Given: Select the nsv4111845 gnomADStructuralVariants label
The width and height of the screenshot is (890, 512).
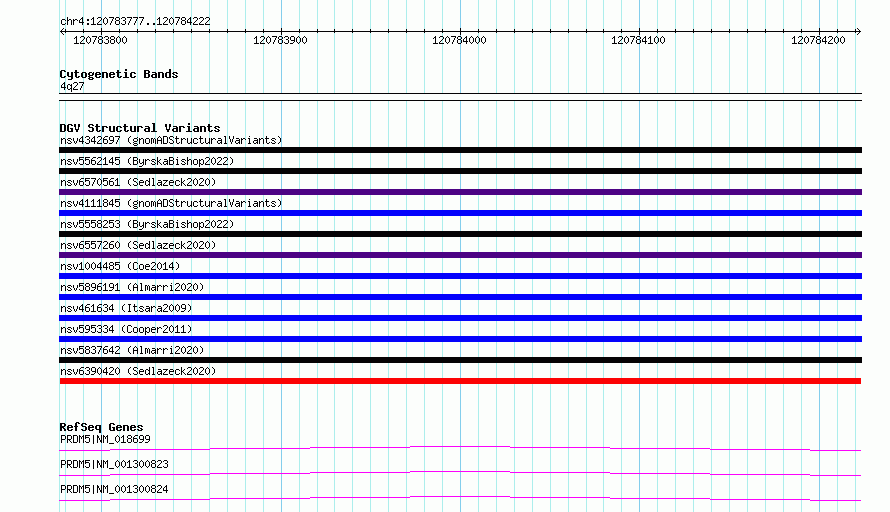Looking at the screenshot, I should 171,203.
